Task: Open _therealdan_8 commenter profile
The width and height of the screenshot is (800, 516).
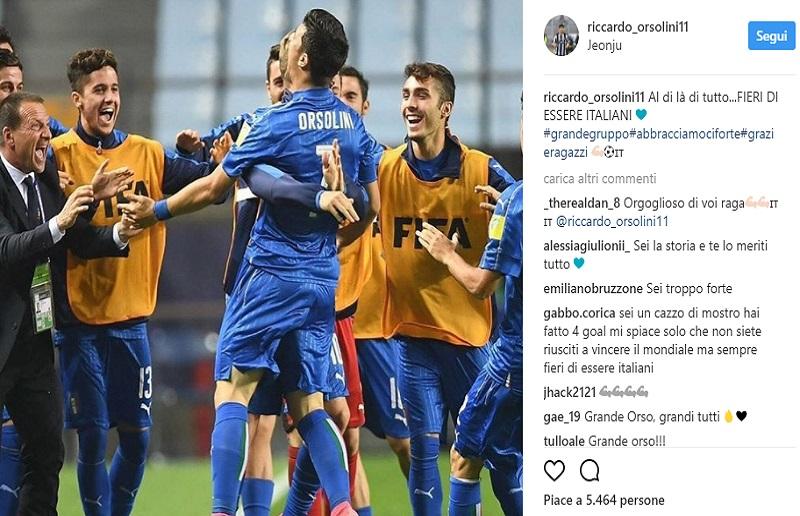Action: pyautogui.click(x=582, y=203)
